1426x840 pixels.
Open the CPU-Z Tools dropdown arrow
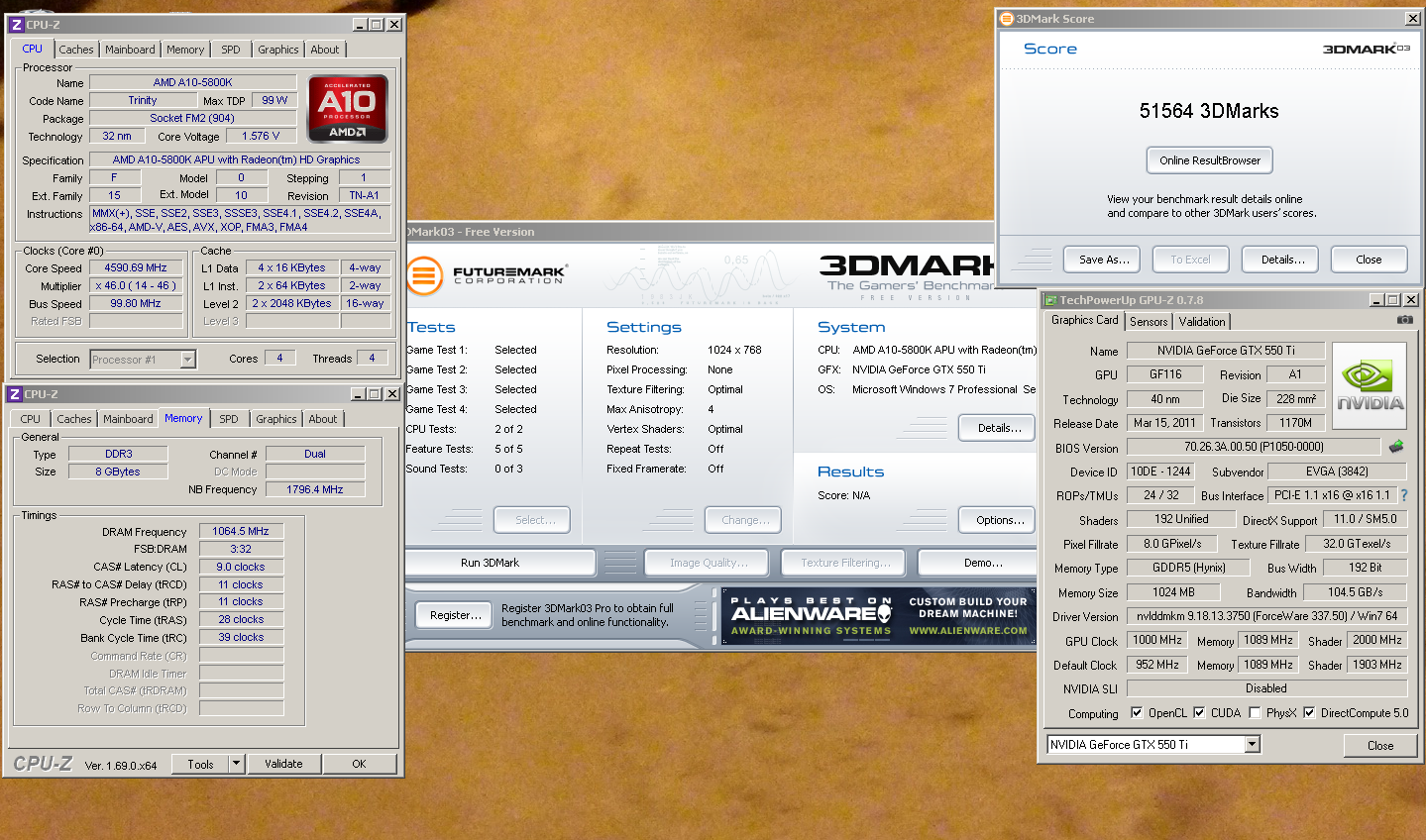[236, 764]
